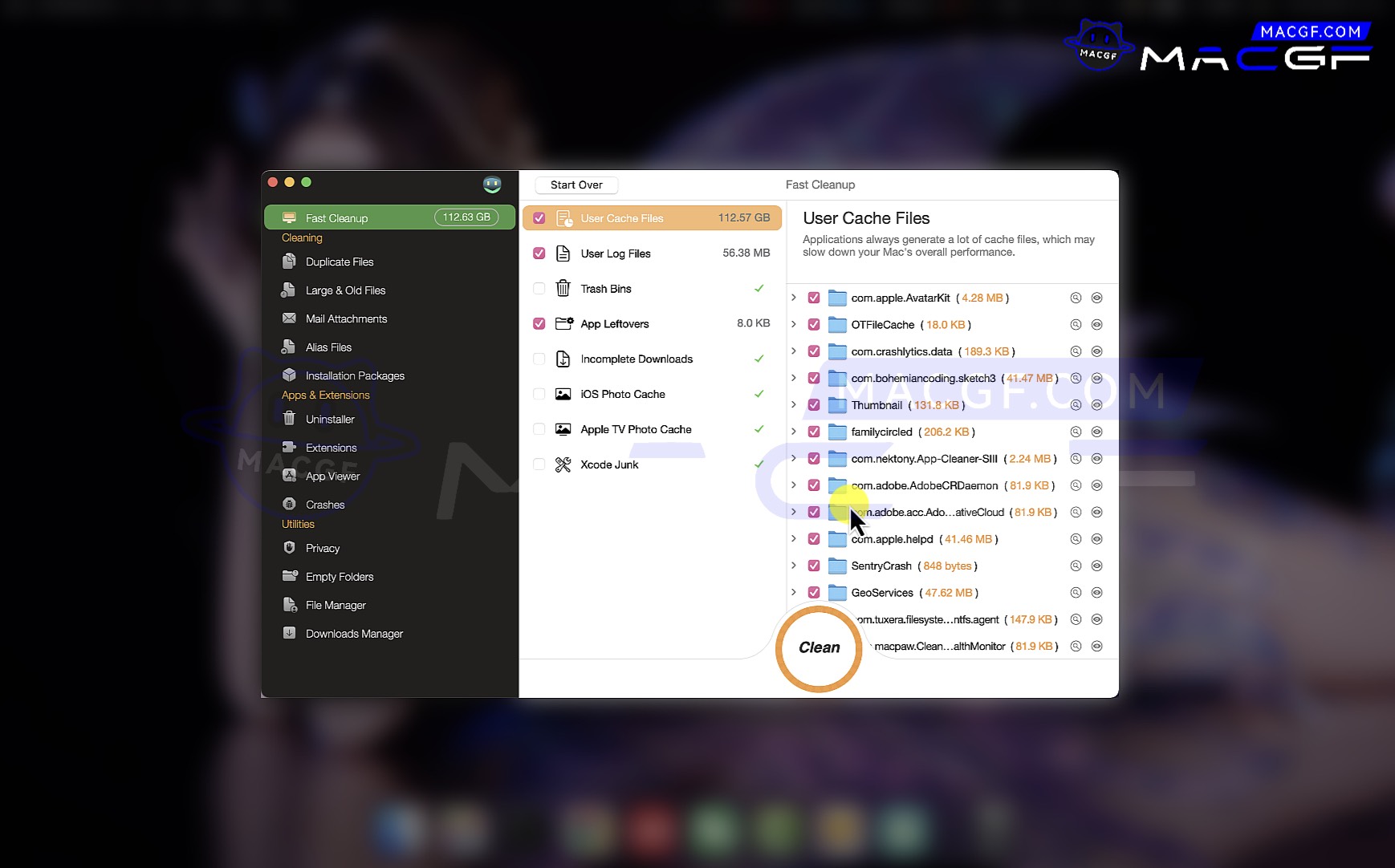The height and width of the screenshot is (868, 1395).
Task: Open Downloads Manager utility
Action: tap(353, 634)
